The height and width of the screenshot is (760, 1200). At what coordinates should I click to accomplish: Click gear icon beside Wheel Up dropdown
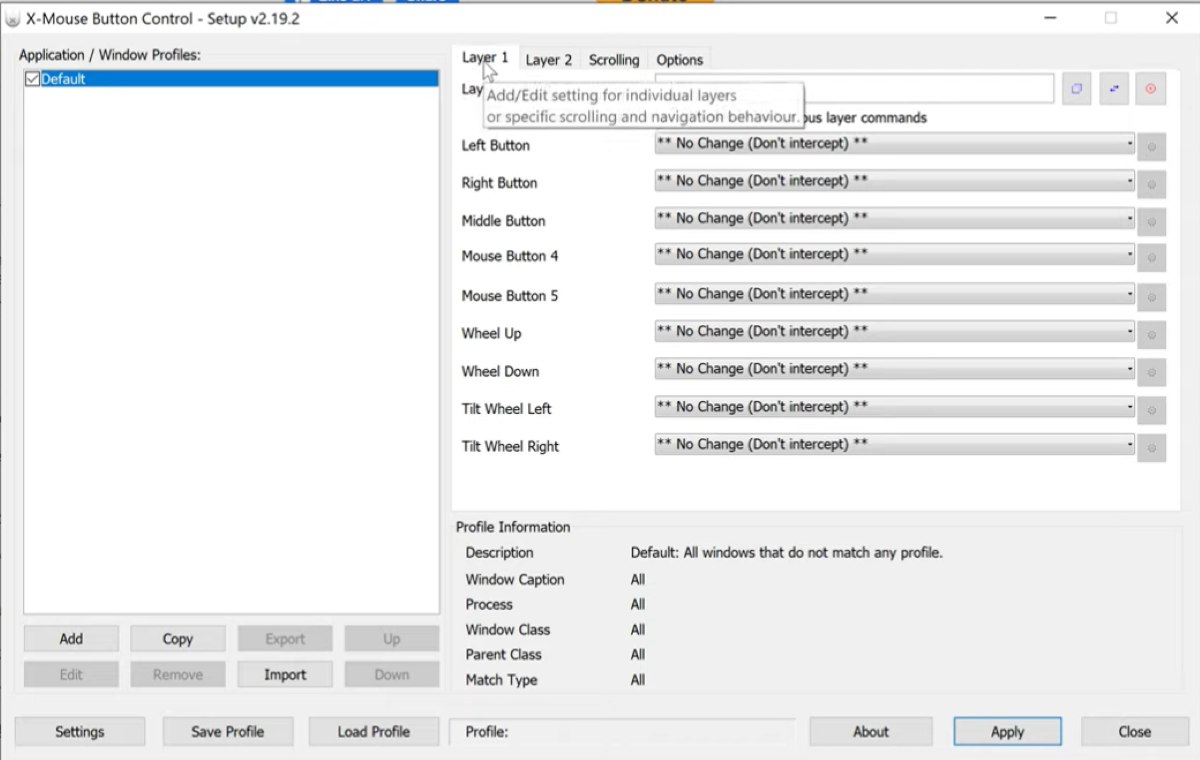pyautogui.click(x=1152, y=334)
